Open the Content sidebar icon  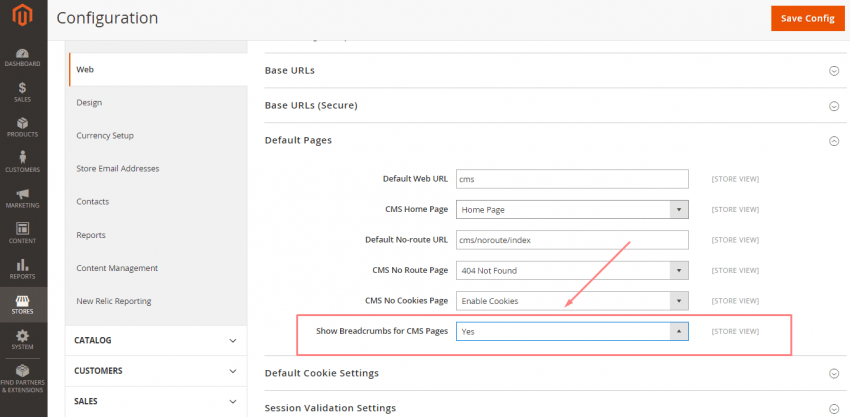coord(23,234)
